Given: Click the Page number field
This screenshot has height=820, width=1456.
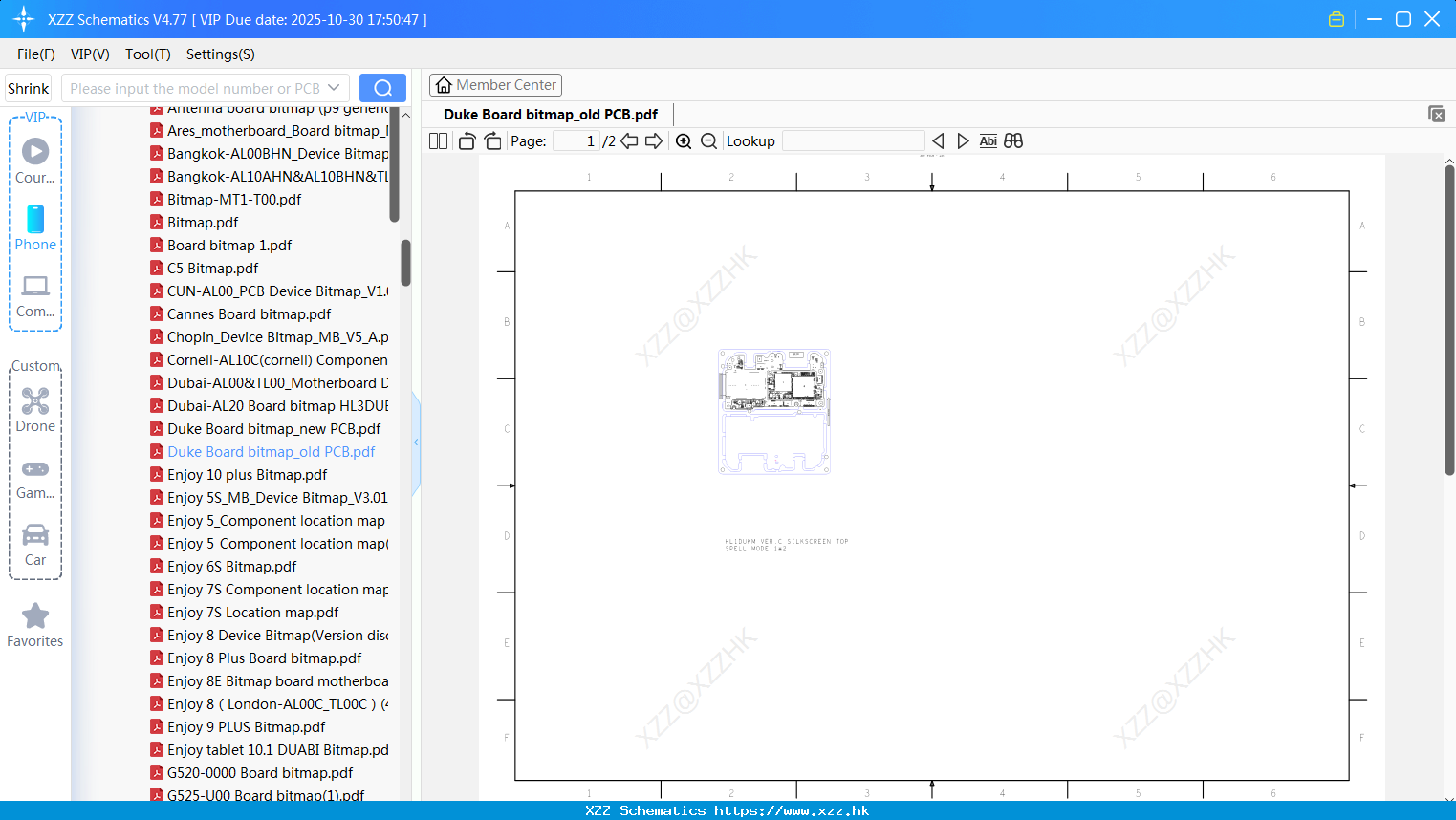Looking at the screenshot, I should pos(576,140).
